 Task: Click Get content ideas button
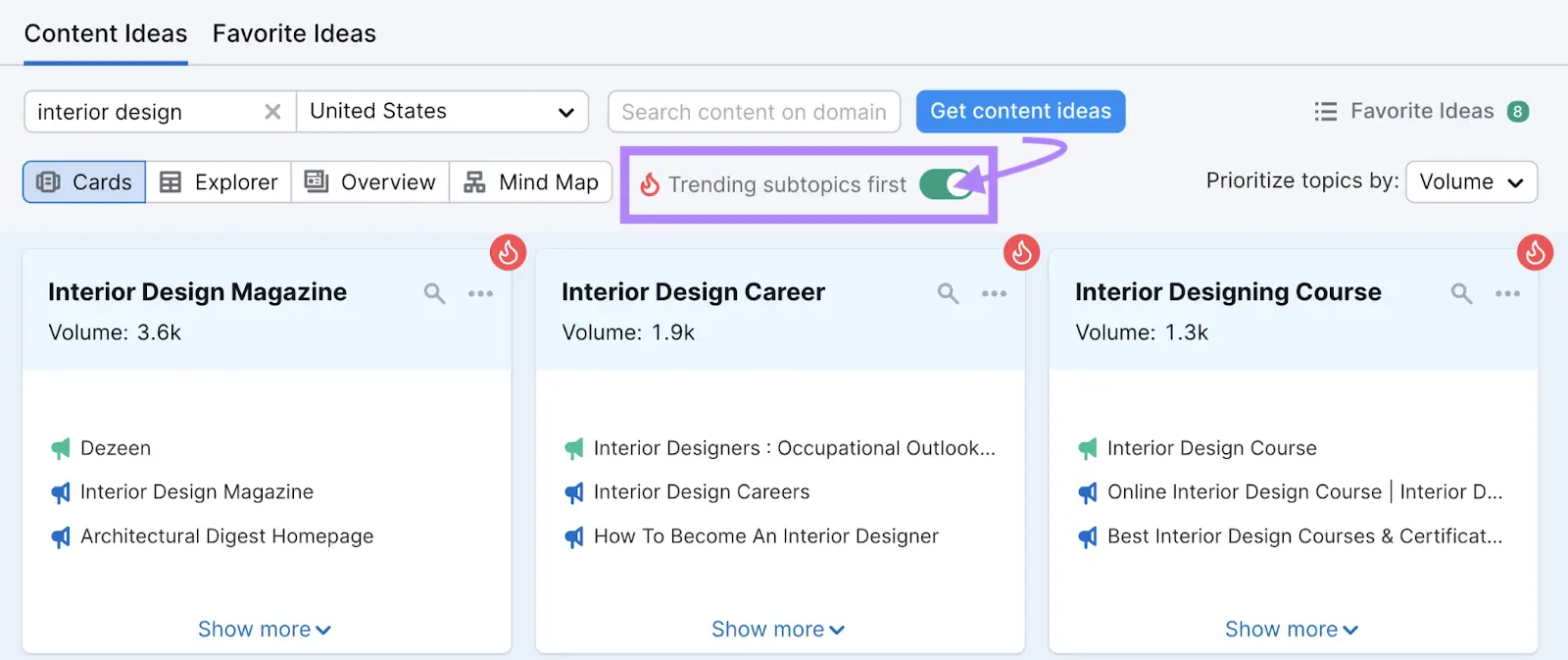pyautogui.click(x=1020, y=112)
